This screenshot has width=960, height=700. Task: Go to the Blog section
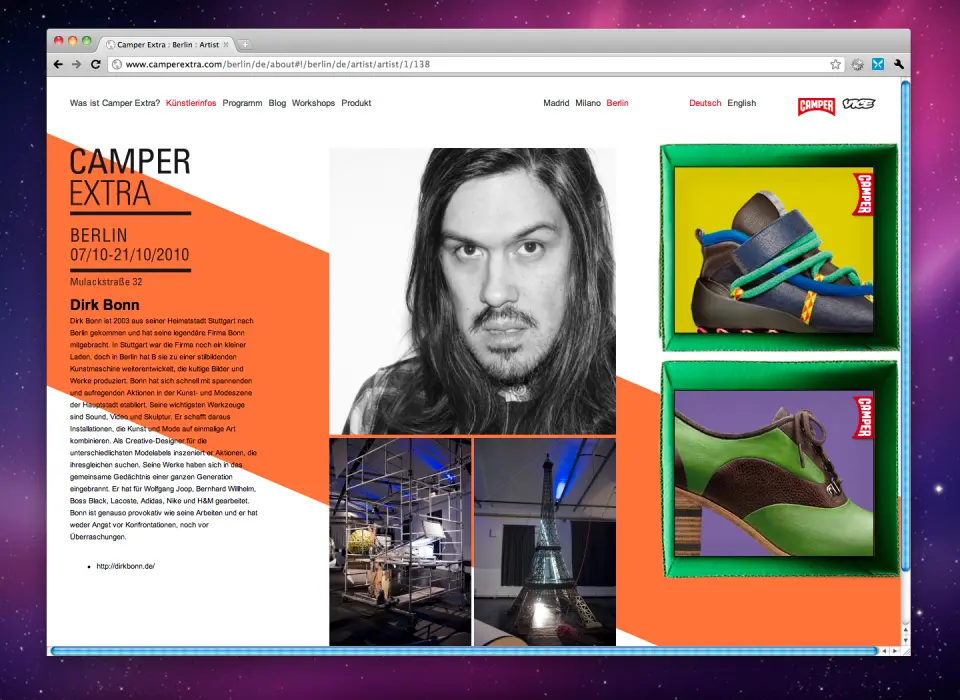(277, 103)
